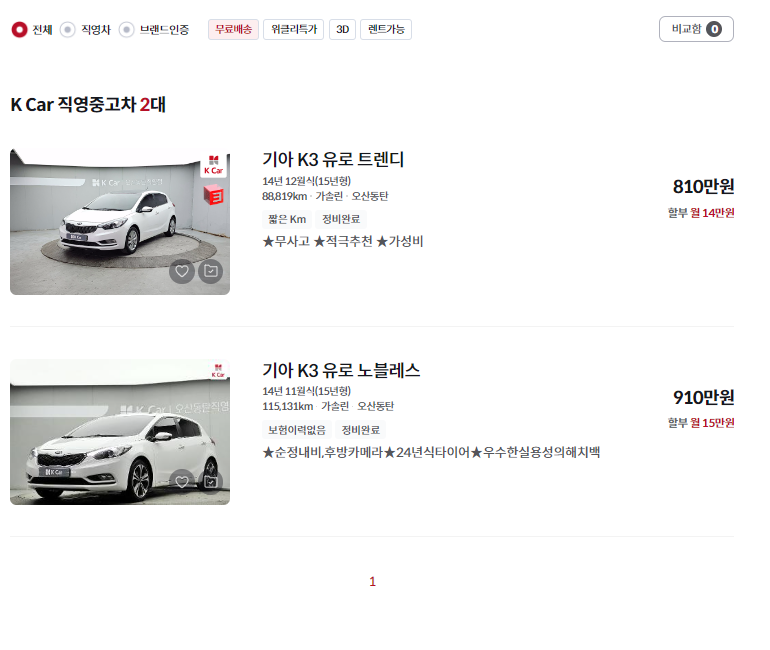This screenshot has height=650, width=770.
Task: Click K Car badge on 트렌디 thumbnail
Action: [214, 164]
